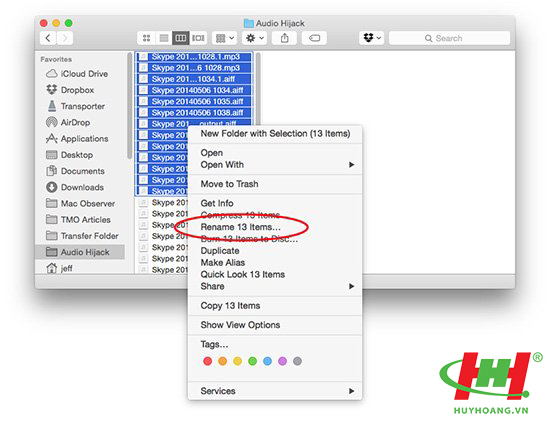Switch to icon view
This screenshot has width=550, height=421.
pyautogui.click(x=146, y=38)
